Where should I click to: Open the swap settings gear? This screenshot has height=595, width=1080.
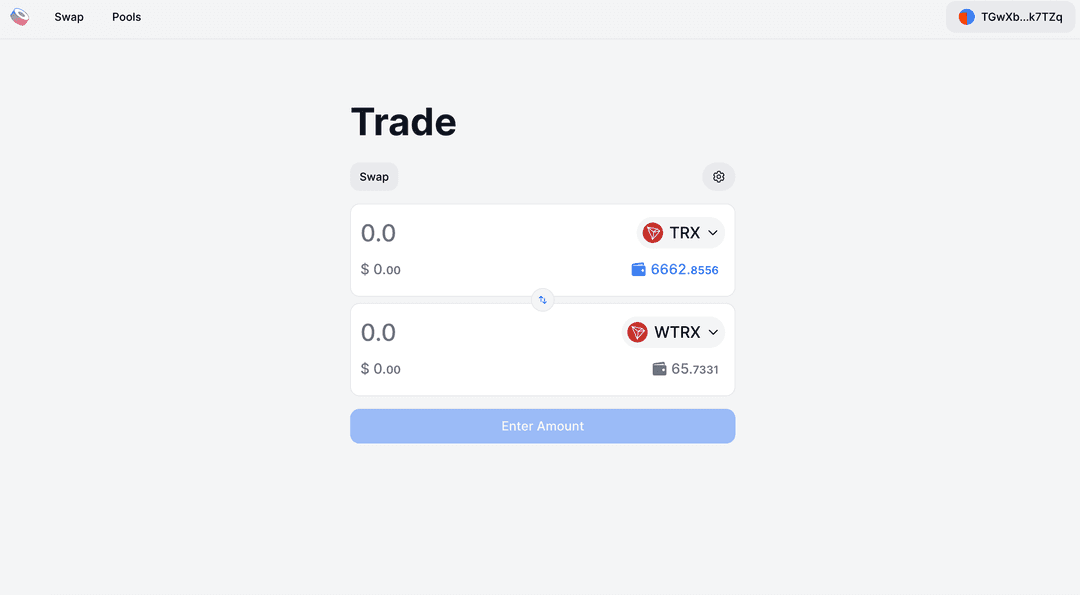718,176
